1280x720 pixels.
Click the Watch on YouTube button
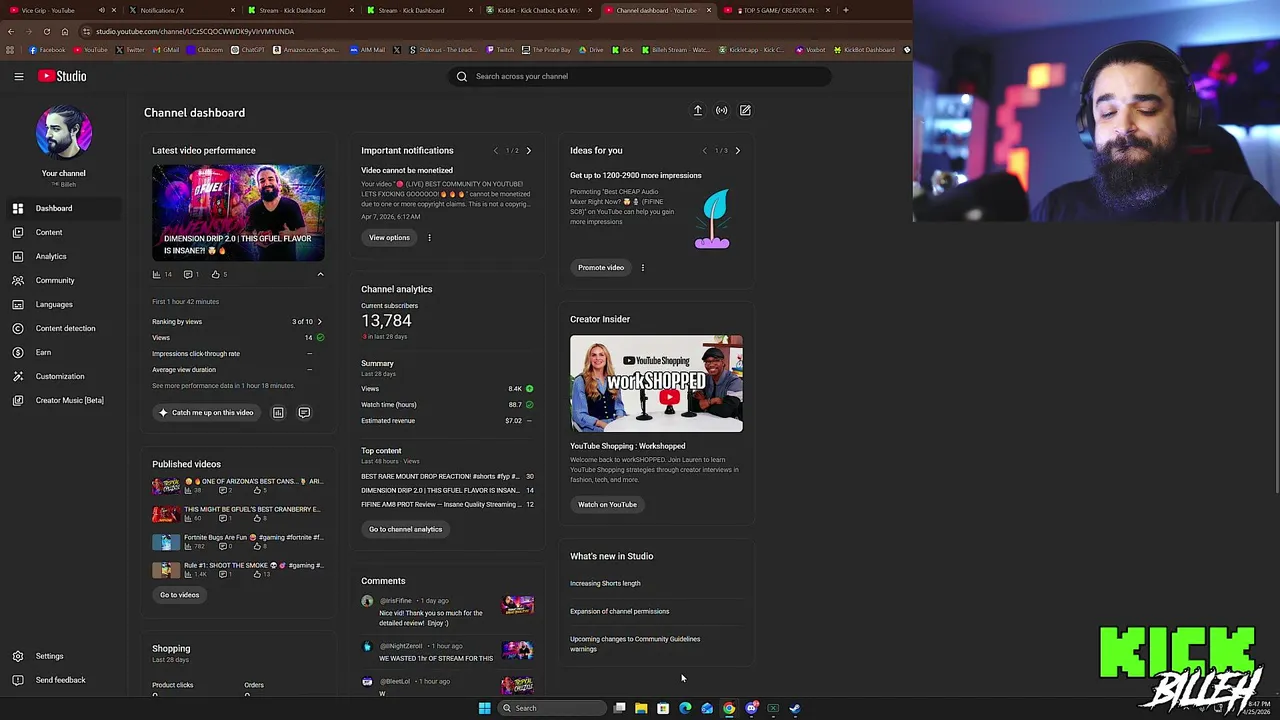[x=607, y=505]
